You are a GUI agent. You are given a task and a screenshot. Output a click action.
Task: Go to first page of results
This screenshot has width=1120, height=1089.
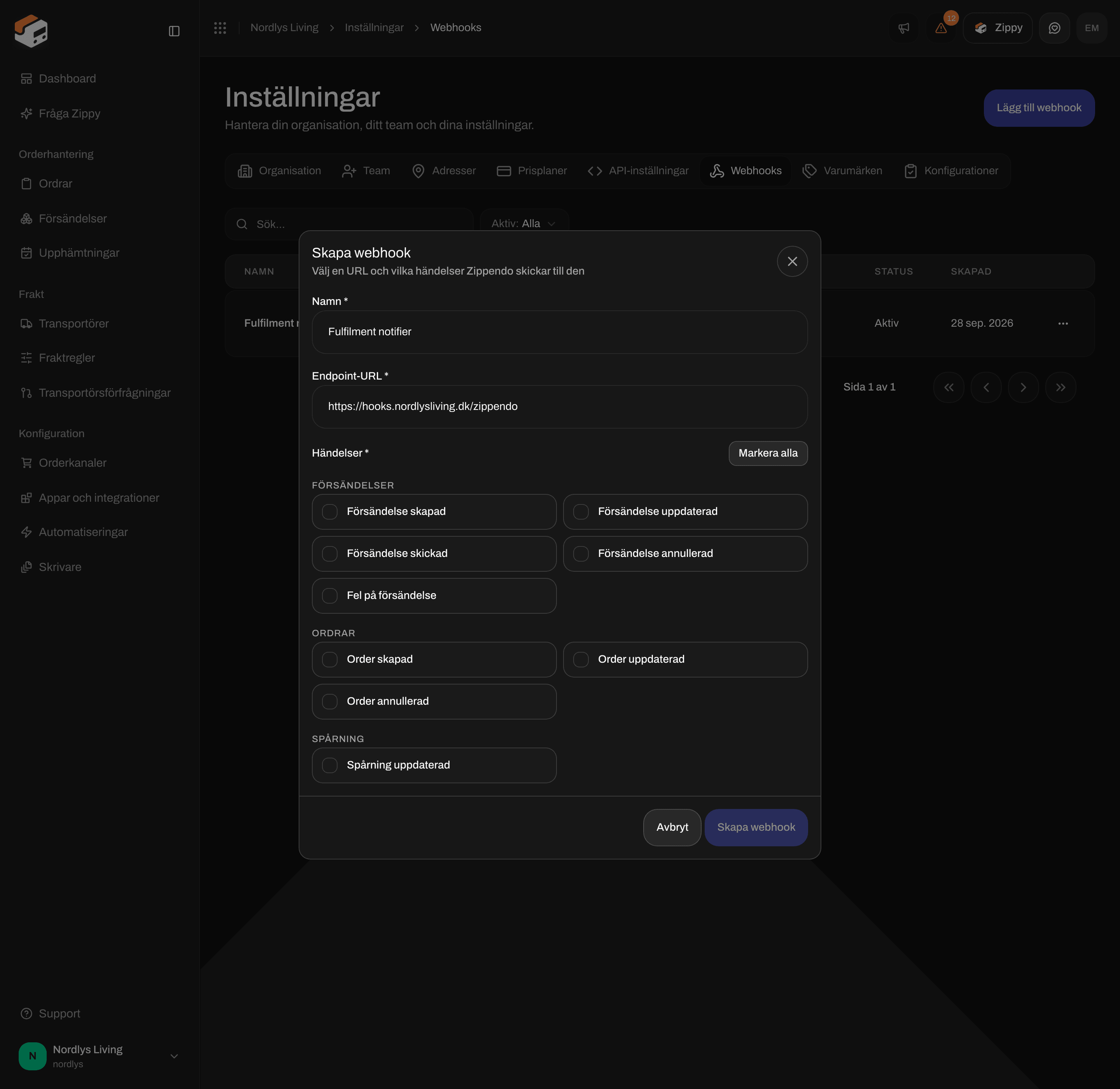[x=948, y=387]
